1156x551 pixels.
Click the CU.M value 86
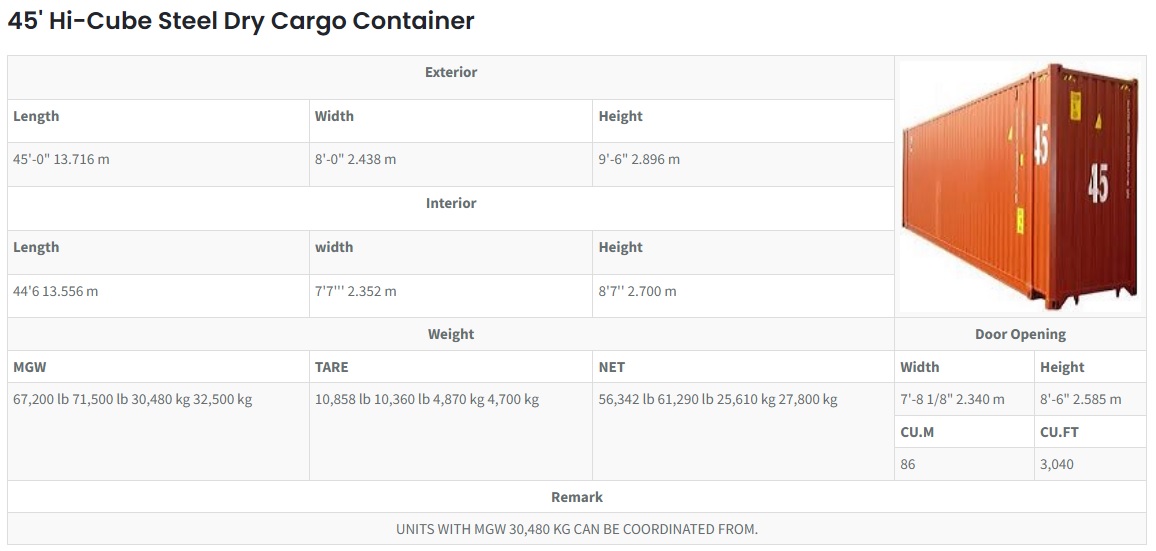click(x=908, y=465)
